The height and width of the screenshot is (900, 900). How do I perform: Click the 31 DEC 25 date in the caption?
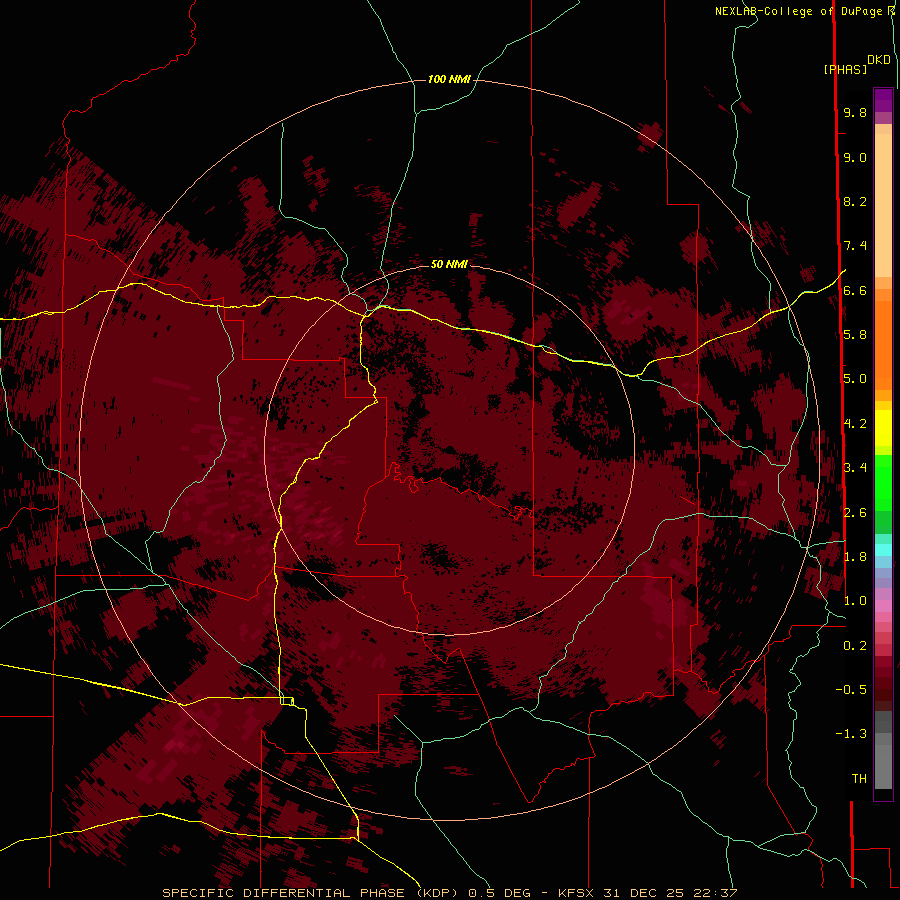tap(645, 893)
